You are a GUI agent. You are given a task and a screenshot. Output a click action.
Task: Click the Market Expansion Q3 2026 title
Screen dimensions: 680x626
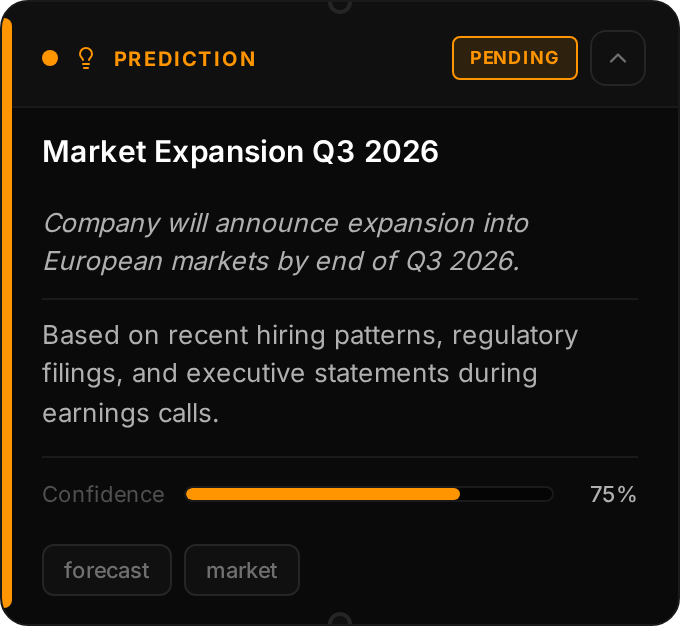(x=240, y=152)
